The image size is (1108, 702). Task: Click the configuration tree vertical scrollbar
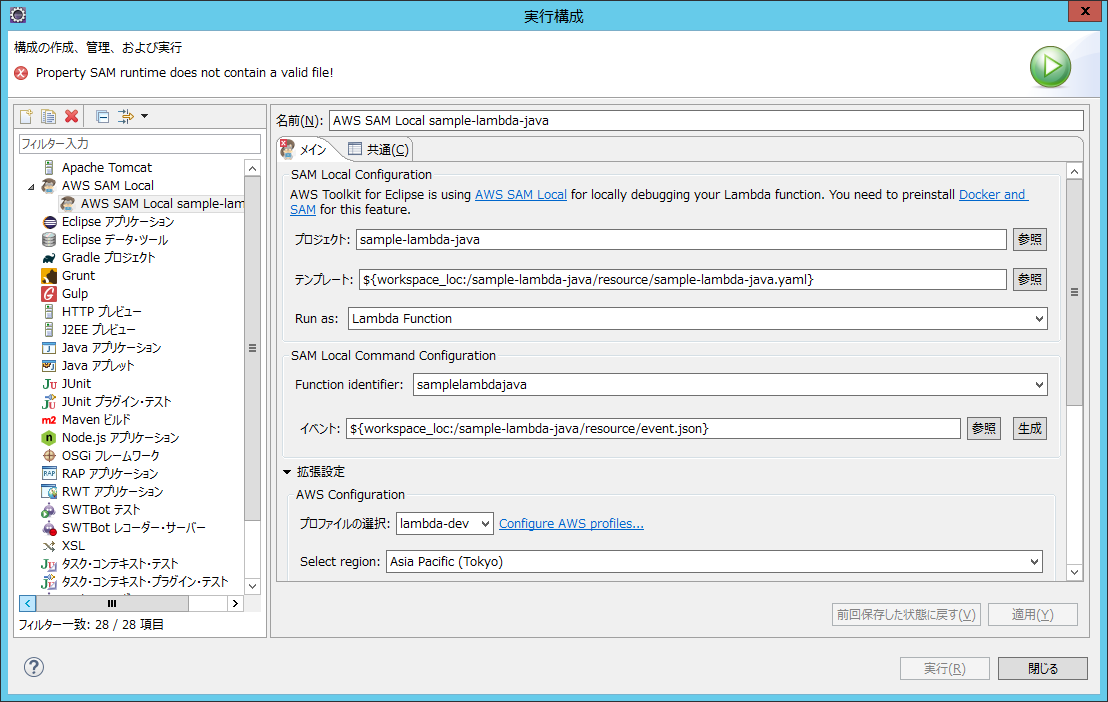(x=252, y=348)
